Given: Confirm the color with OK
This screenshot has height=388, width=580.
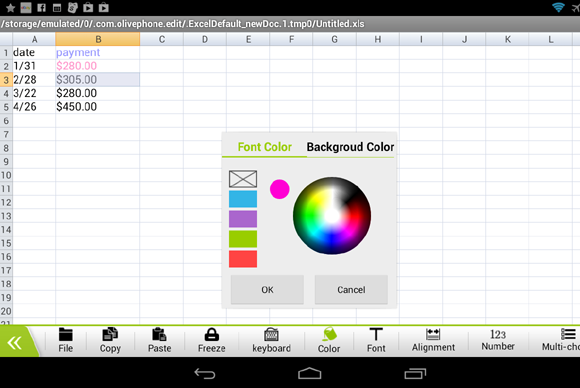Looking at the screenshot, I should (267, 290).
